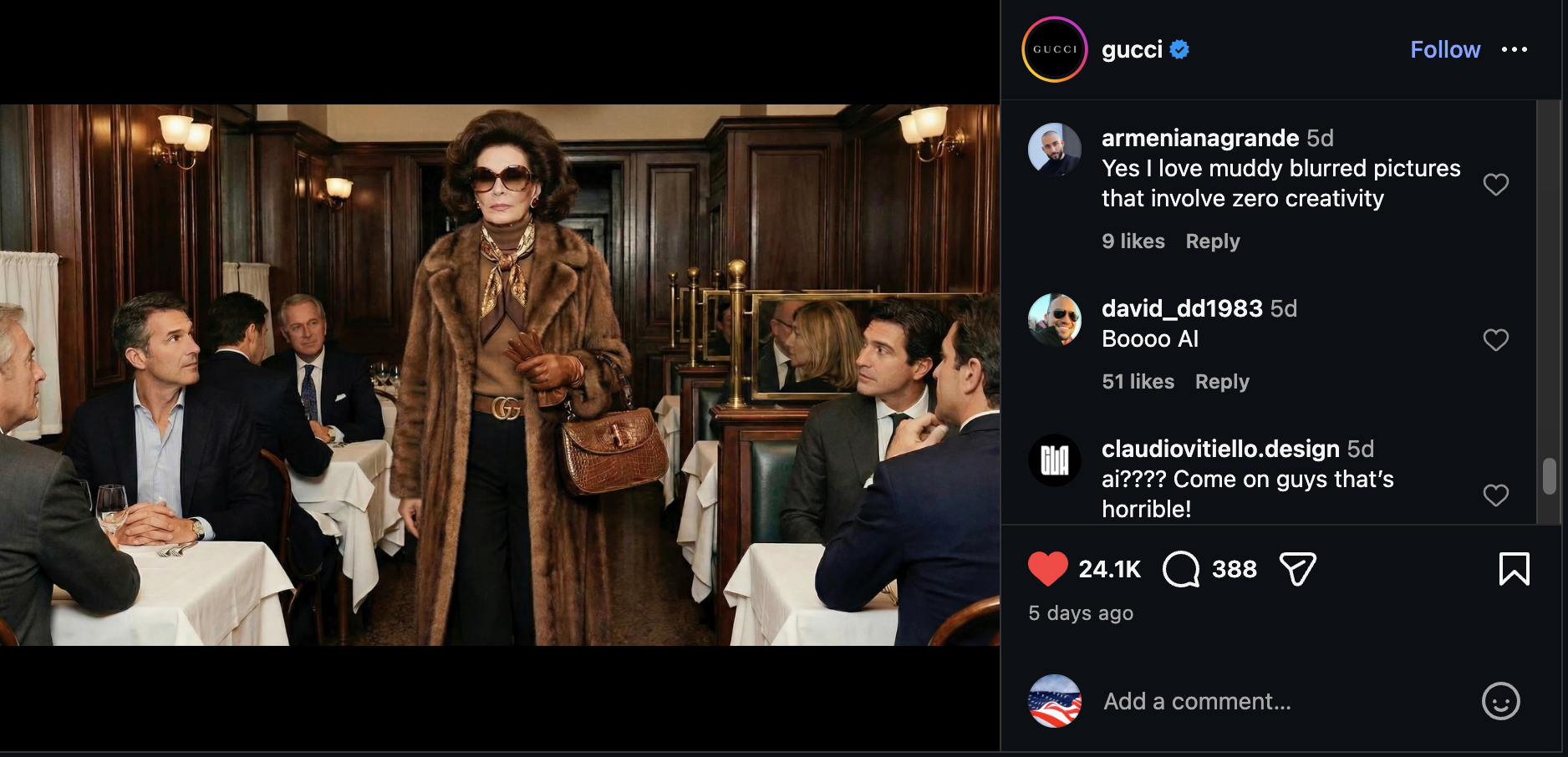1568x757 pixels.
Task: View the 51 likes on comment
Action: [1138, 382]
